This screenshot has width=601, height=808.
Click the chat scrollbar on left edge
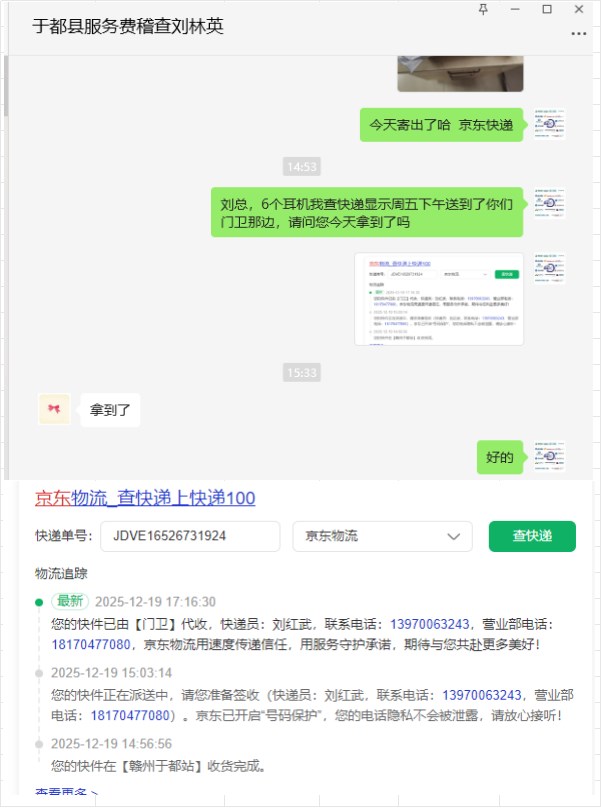pyautogui.click(x=6, y=86)
